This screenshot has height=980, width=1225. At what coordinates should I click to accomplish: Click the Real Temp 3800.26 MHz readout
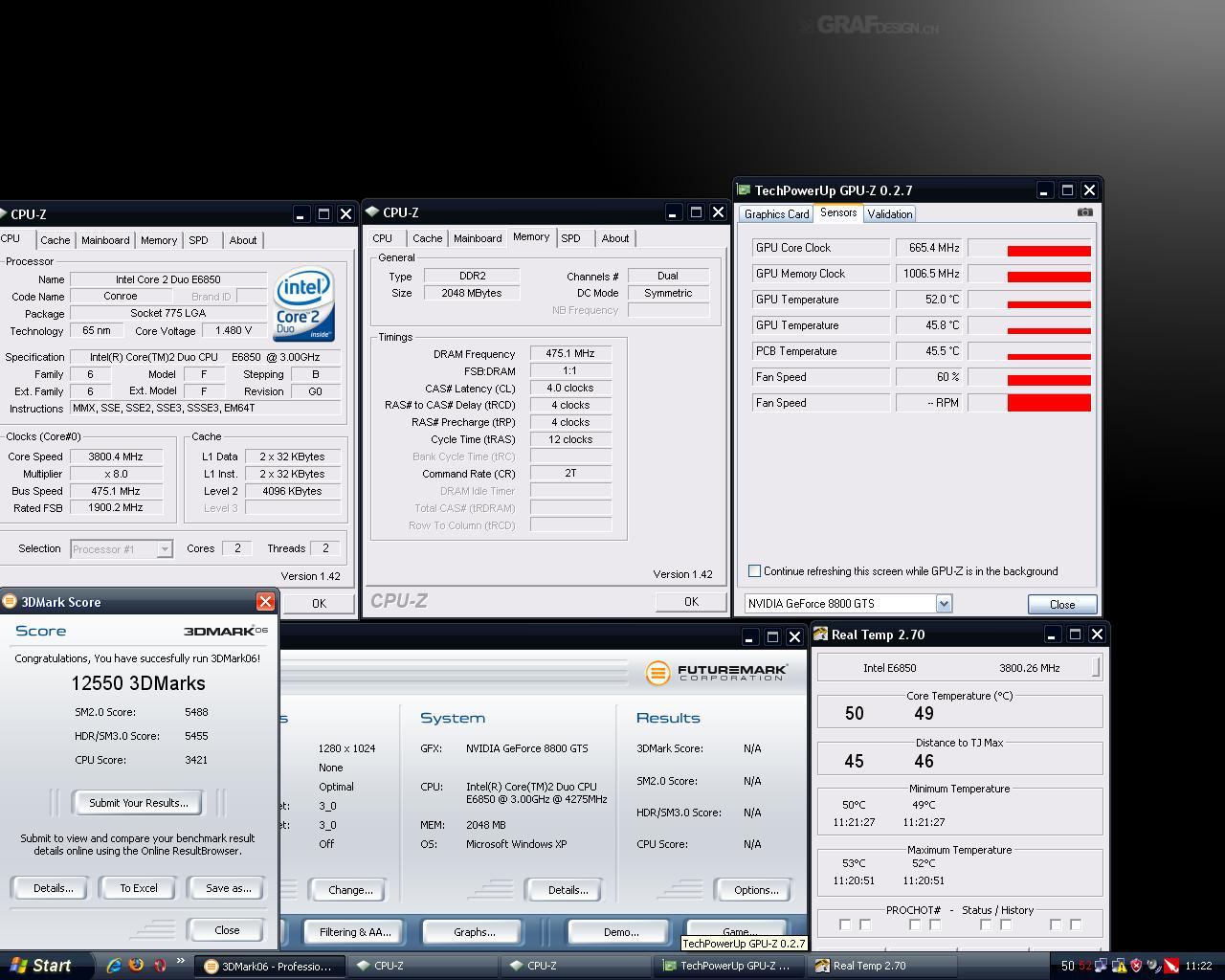click(x=1029, y=668)
